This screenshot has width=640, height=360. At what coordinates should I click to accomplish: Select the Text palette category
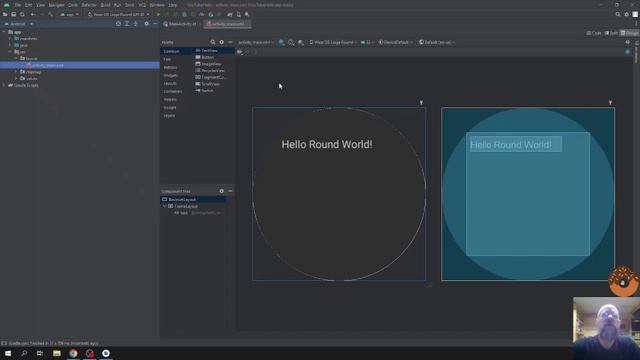pyautogui.click(x=167, y=60)
